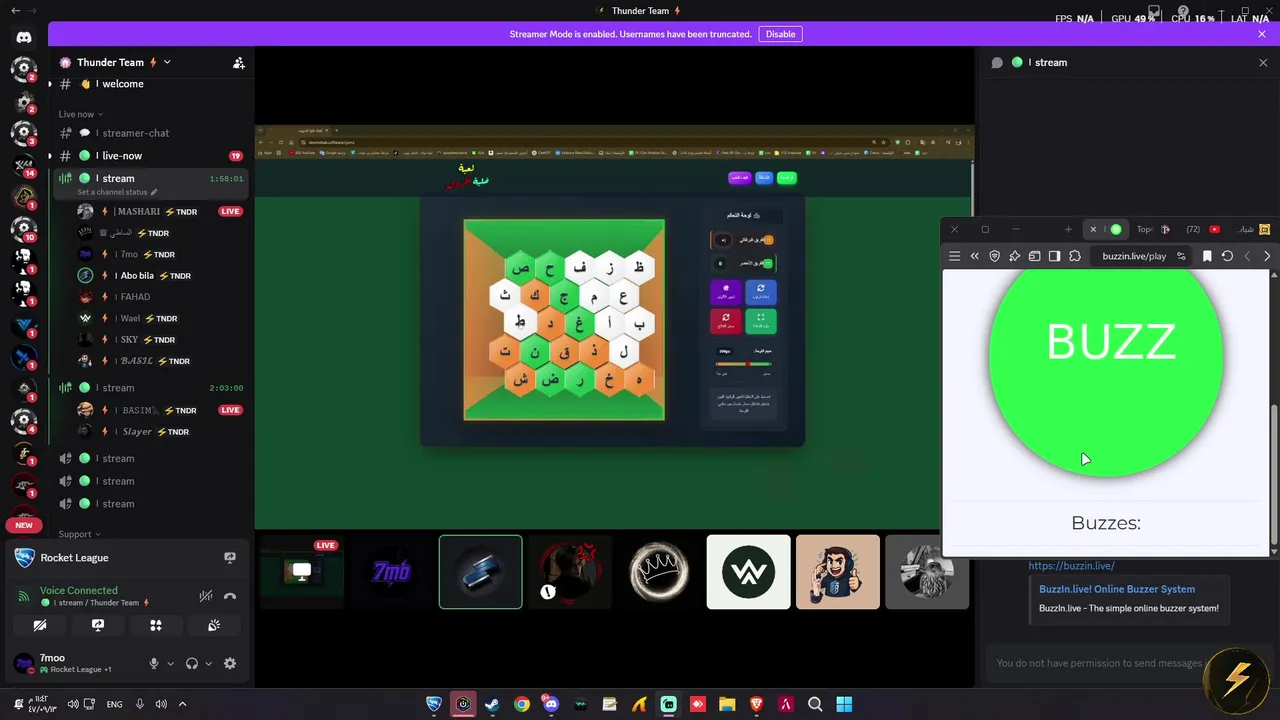Disconnect from voice with the hang-up icon

point(230,596)
